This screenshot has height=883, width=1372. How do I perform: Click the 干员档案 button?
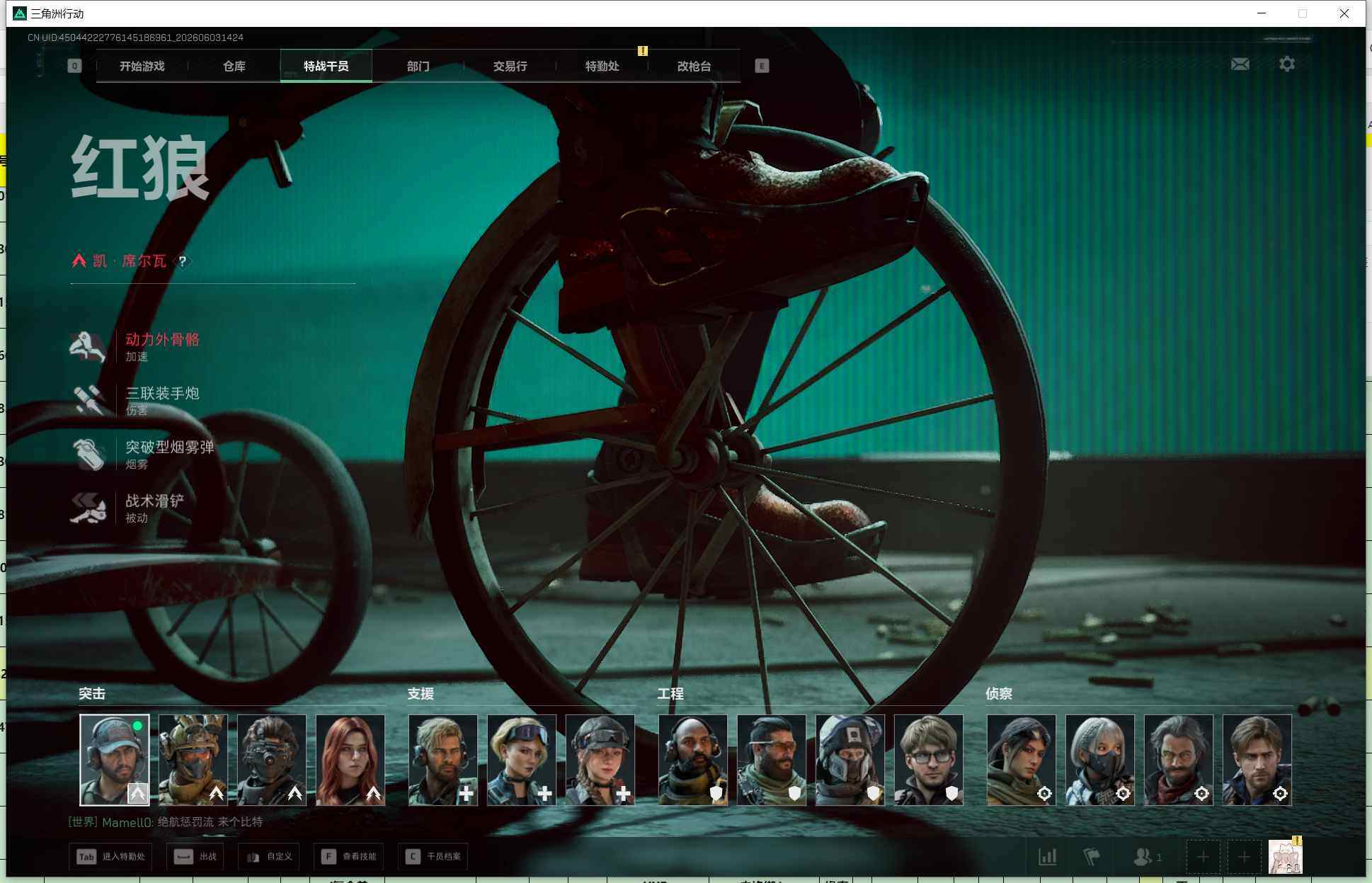433,857
